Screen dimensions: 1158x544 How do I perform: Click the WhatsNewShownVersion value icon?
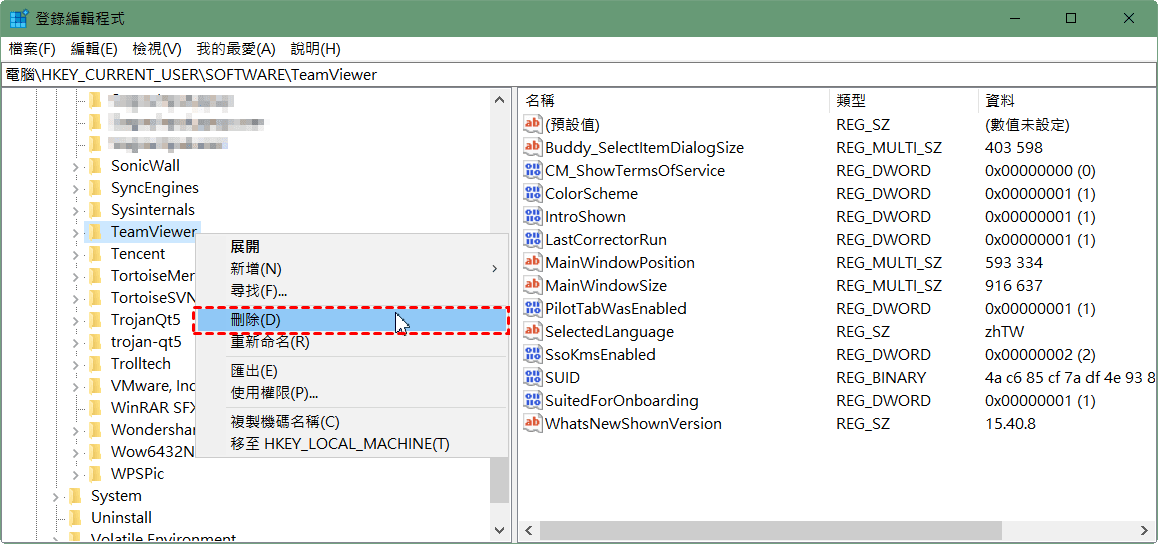[532, 424]
